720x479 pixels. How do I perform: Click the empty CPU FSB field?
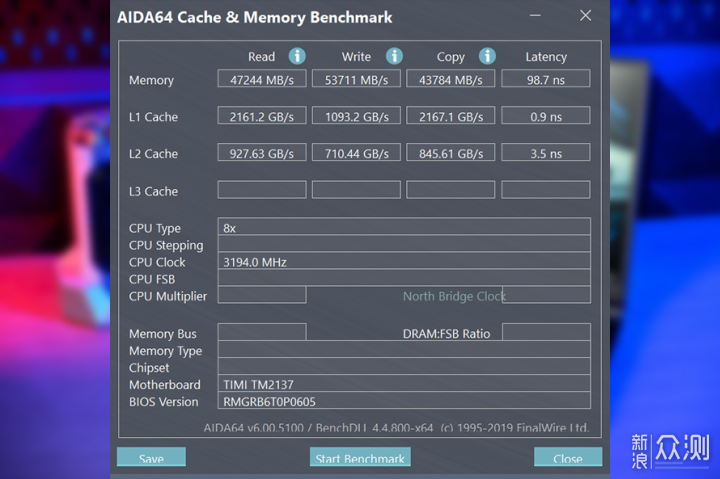click(x=404, y=278)
